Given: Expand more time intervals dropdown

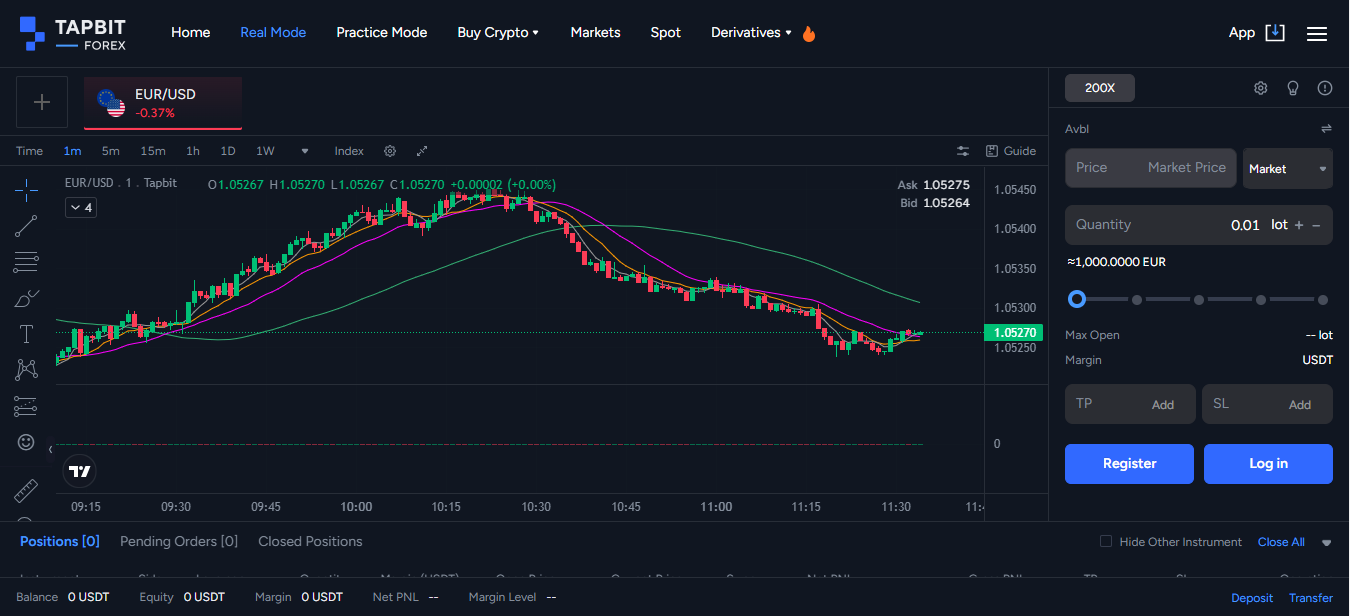Looking at the screenshot, I should (305, 151).
